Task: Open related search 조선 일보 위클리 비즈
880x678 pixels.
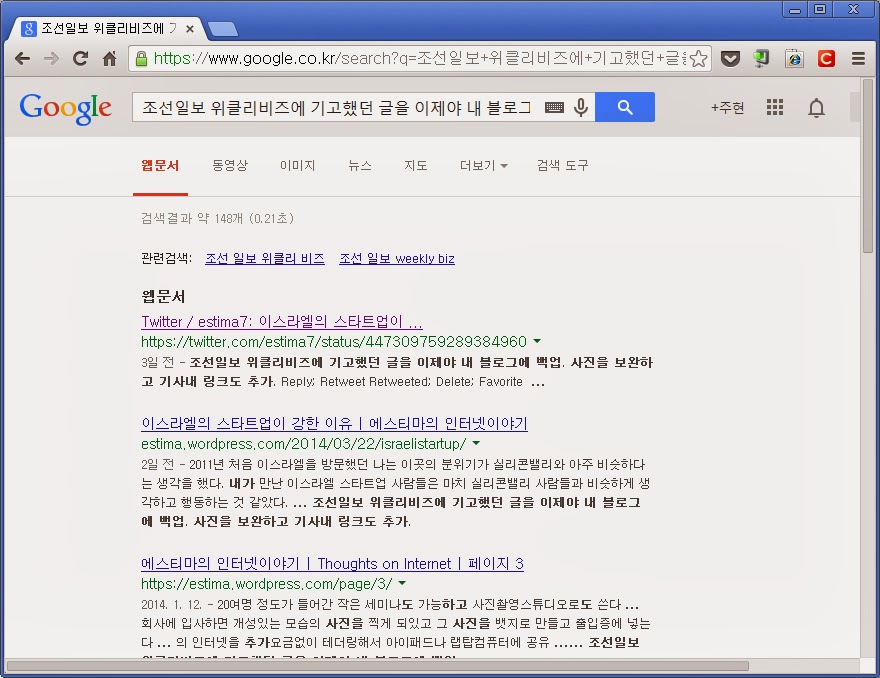Action: point(265,258)
